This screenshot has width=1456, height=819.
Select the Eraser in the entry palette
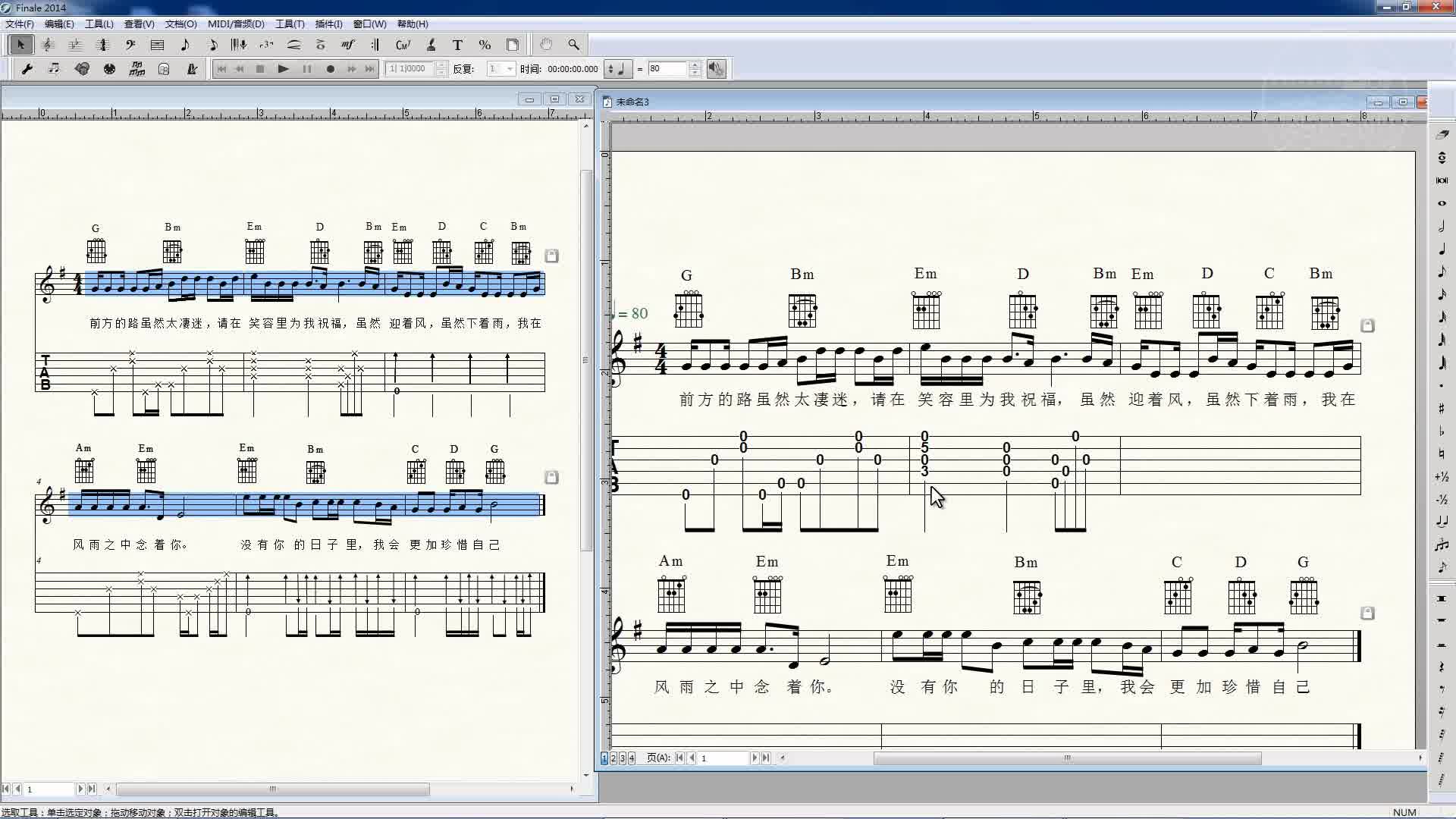click(x=1442, y=134)
